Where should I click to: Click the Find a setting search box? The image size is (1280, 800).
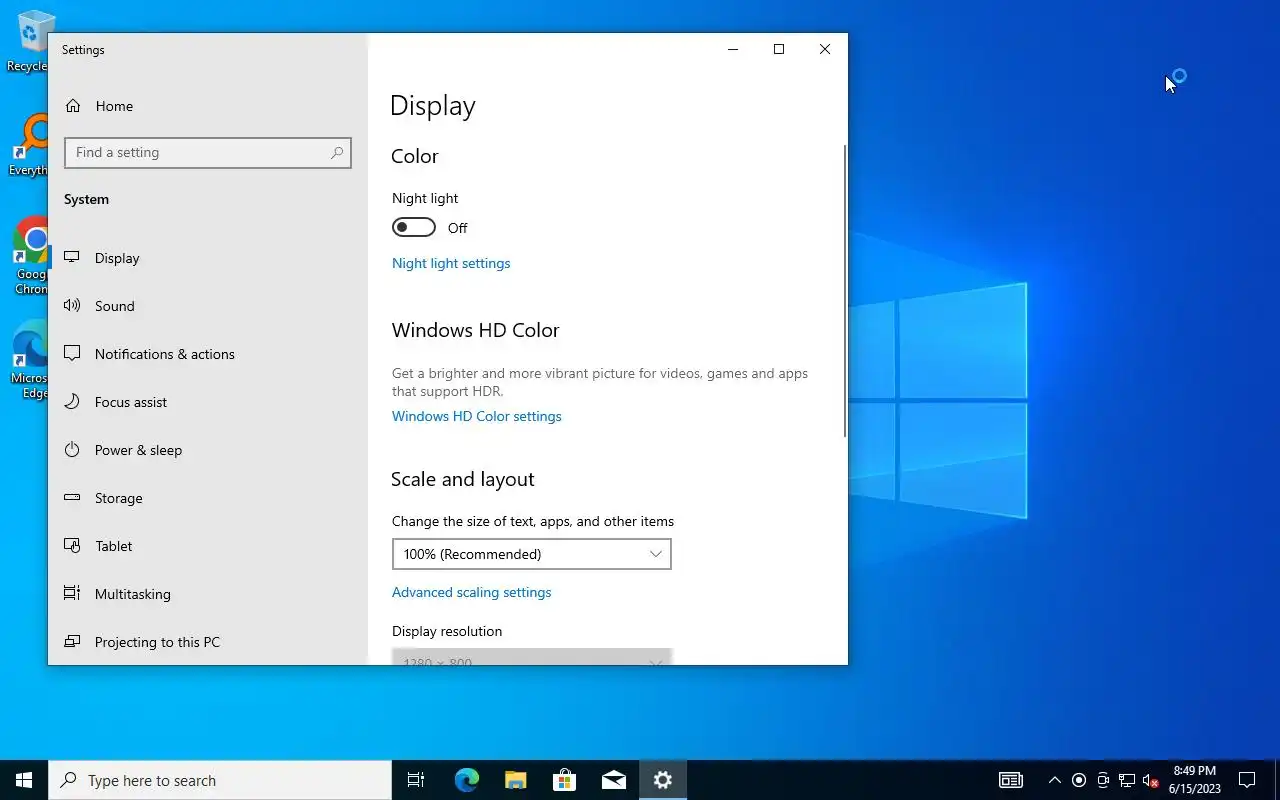pos(208,152)
